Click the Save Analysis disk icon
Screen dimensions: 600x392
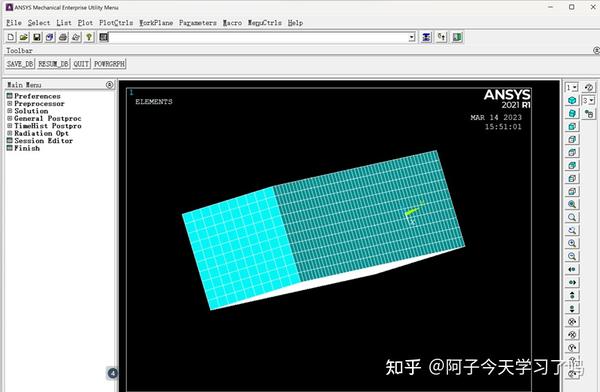coord(37,37)
